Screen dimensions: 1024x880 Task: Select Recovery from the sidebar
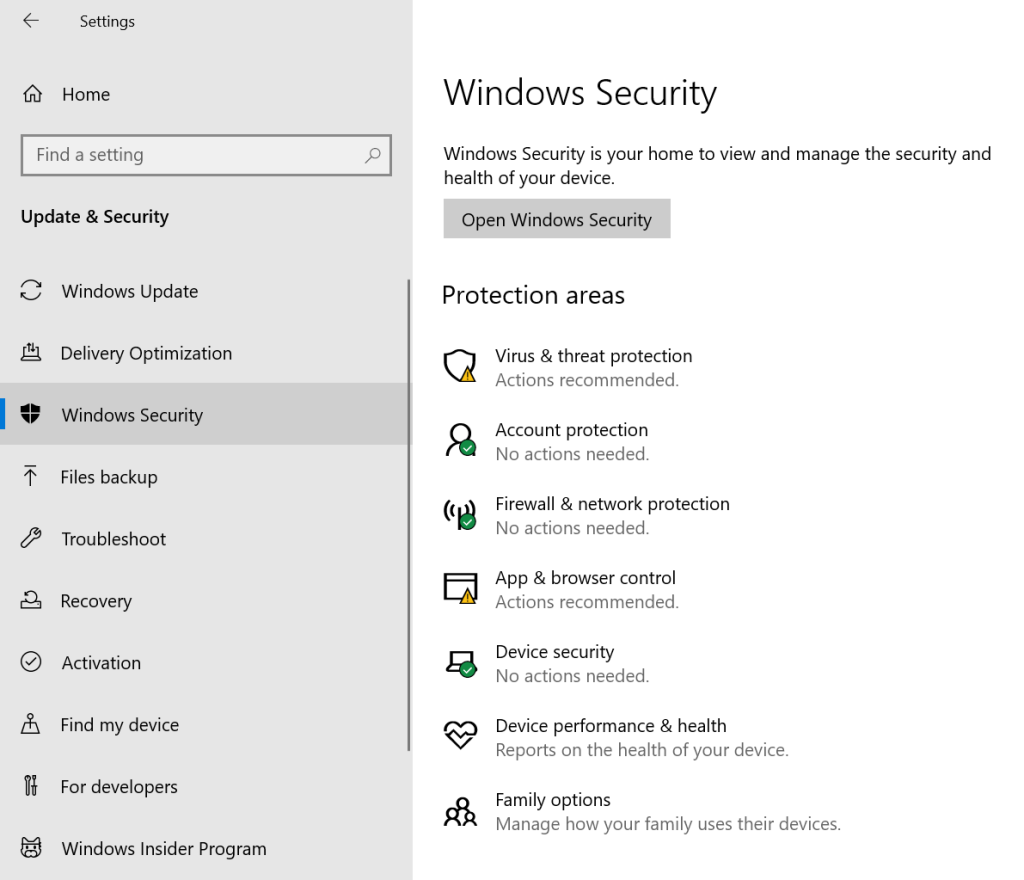95,601
